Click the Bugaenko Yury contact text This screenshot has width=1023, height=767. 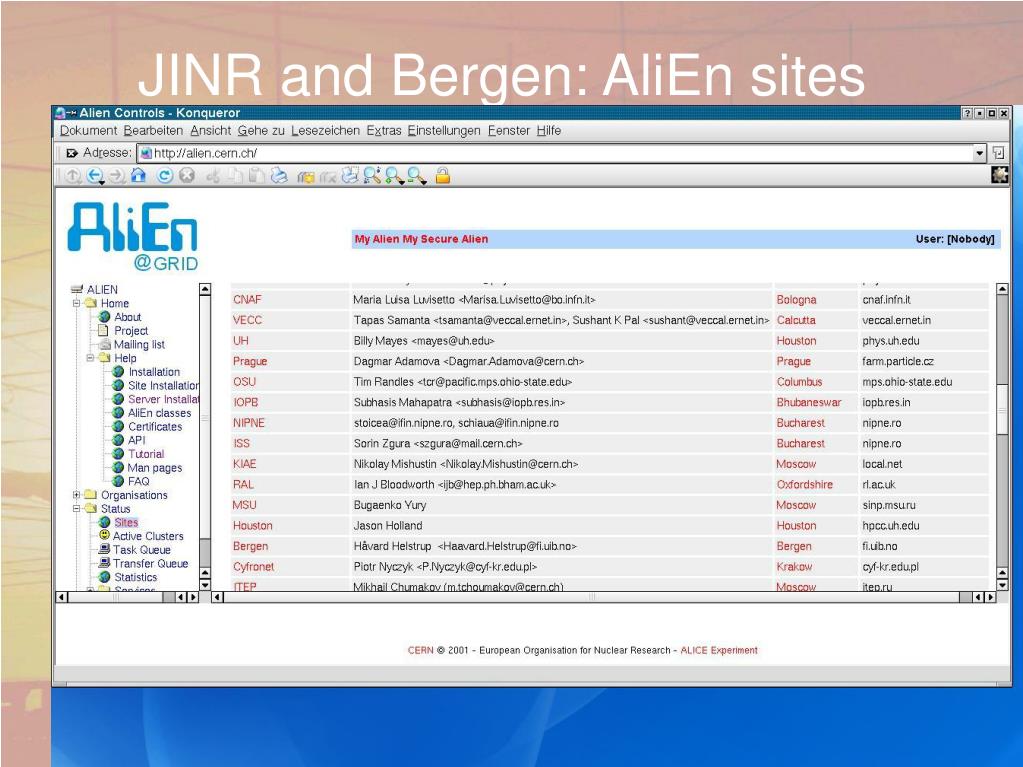(x=389, y=505)
